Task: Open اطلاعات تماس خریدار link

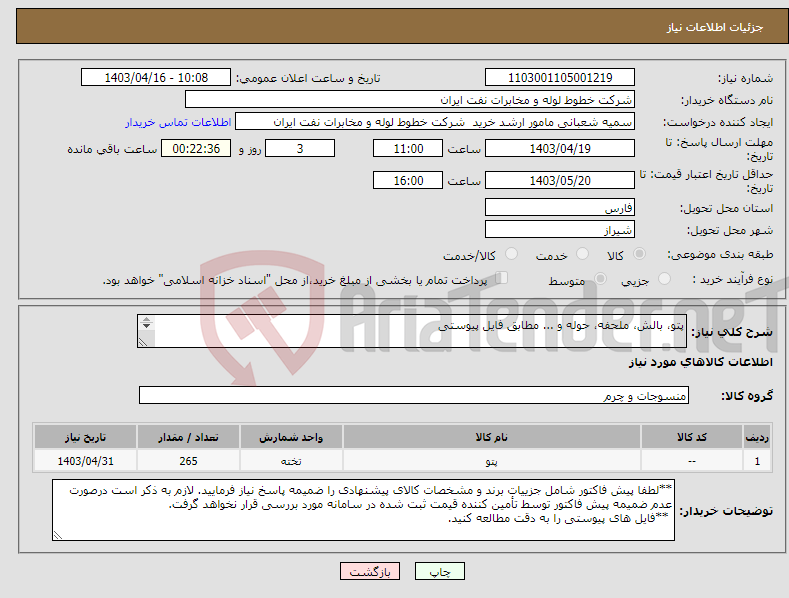Action: (178, 122)
